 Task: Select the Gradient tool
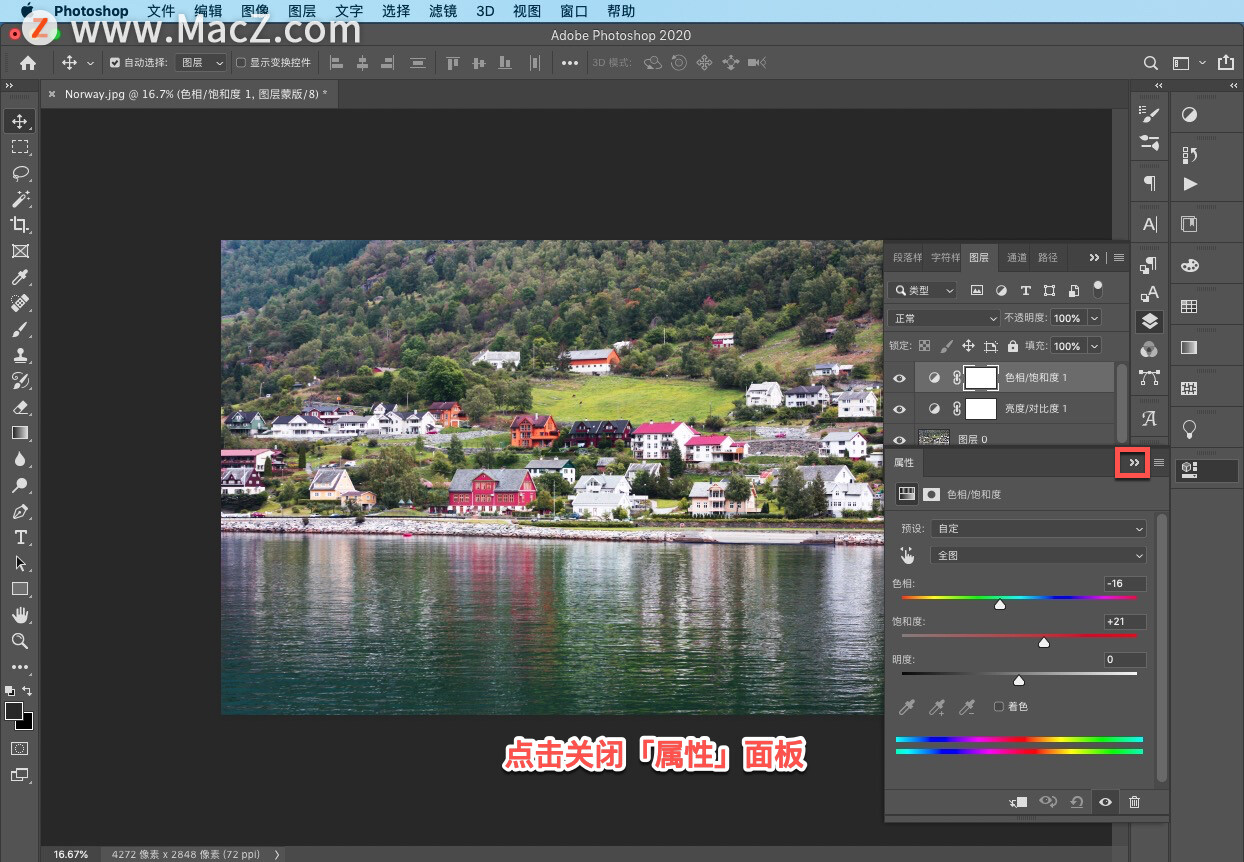point(20,433)
